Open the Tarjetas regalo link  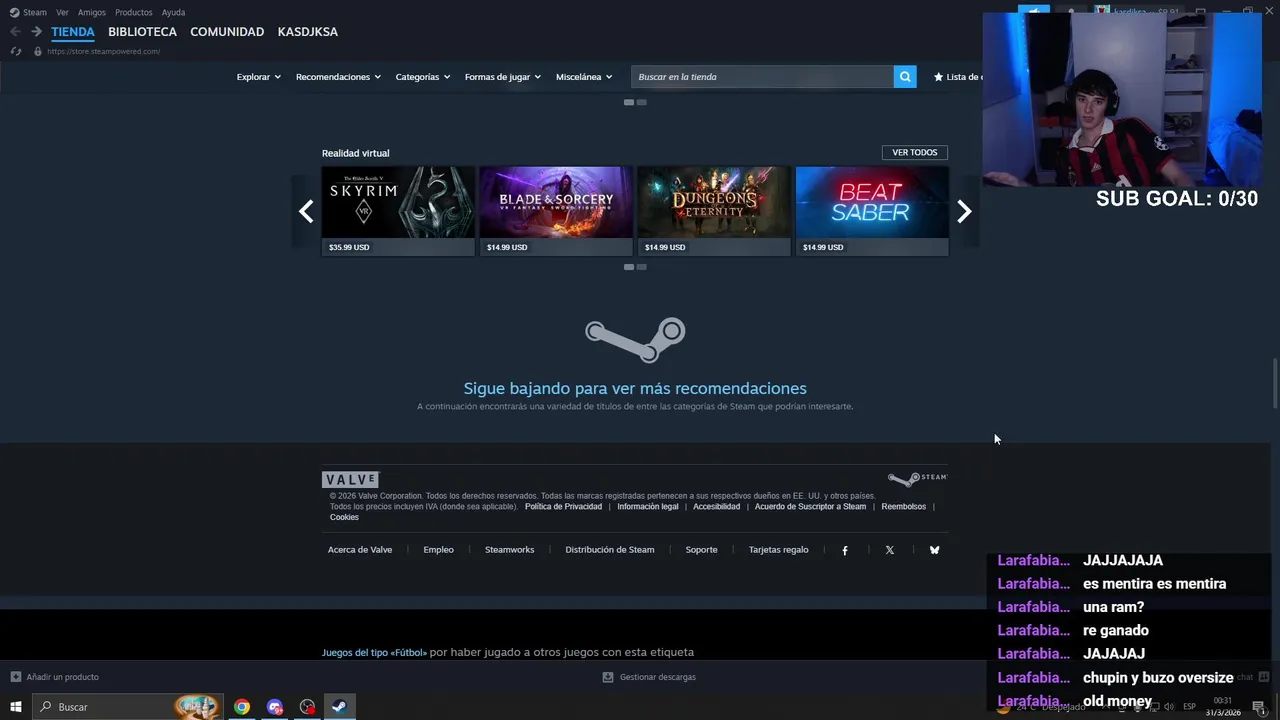coord(779,550)
